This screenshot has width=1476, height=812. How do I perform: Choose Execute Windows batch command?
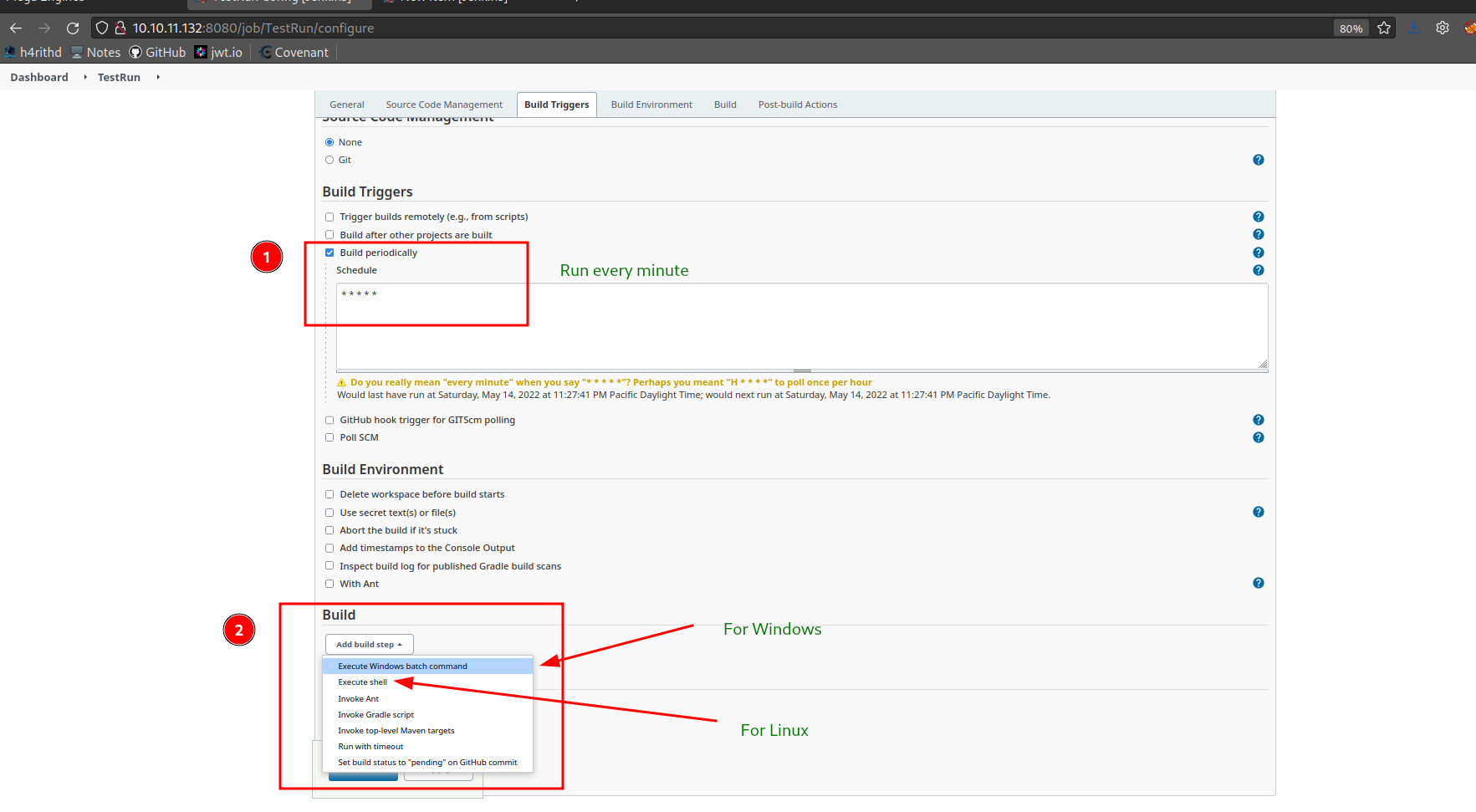pyautogui.click(x=427, y=666)
